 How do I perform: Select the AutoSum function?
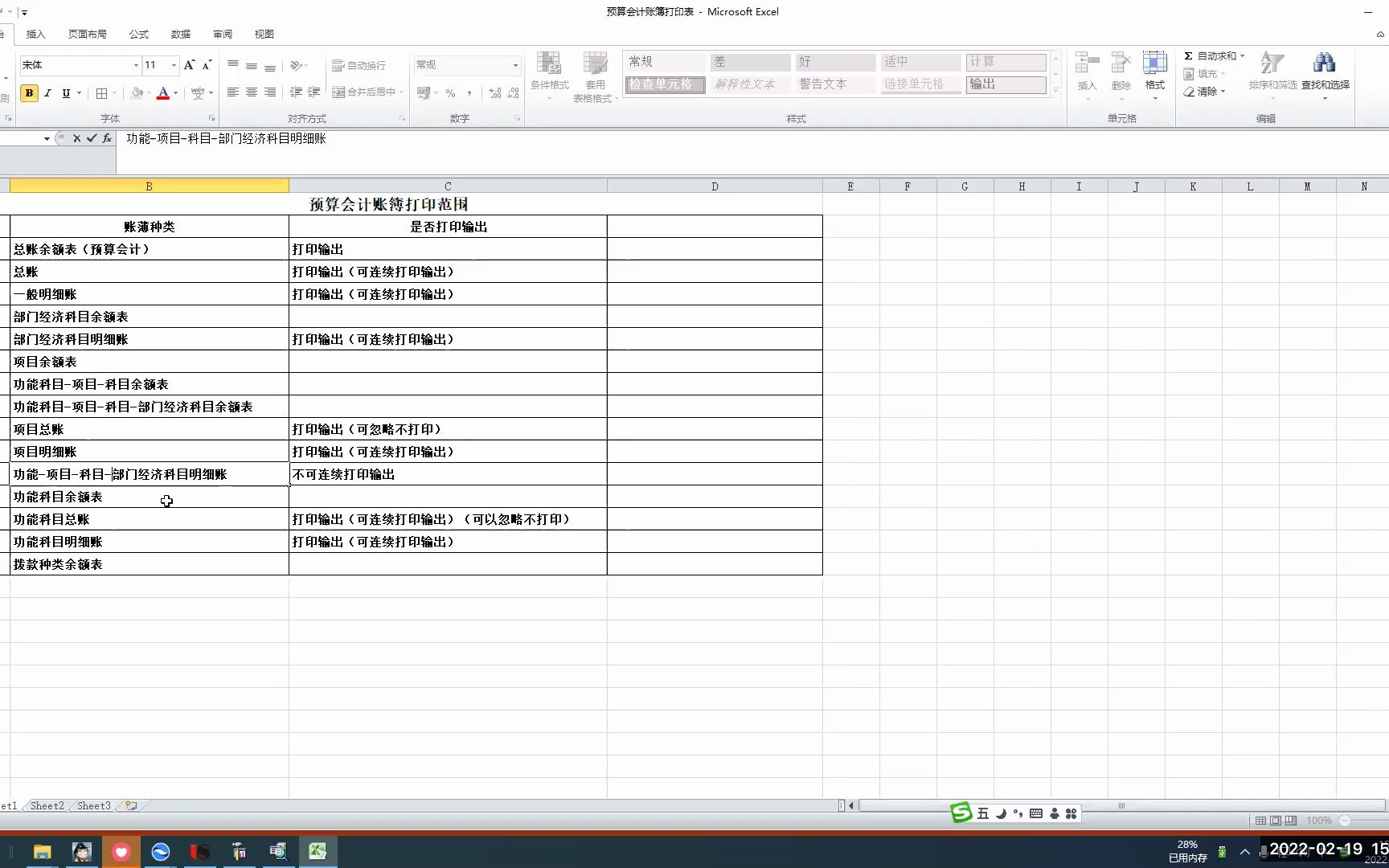(x=1214, y=55)
